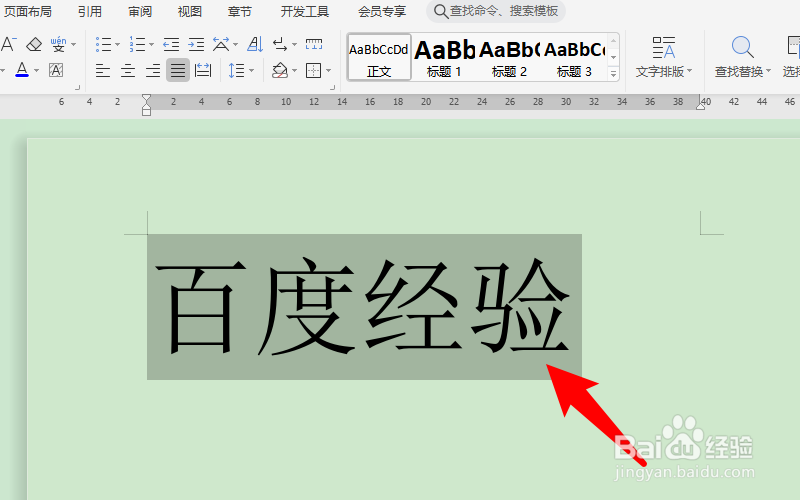Apply 正文 style

379,57
